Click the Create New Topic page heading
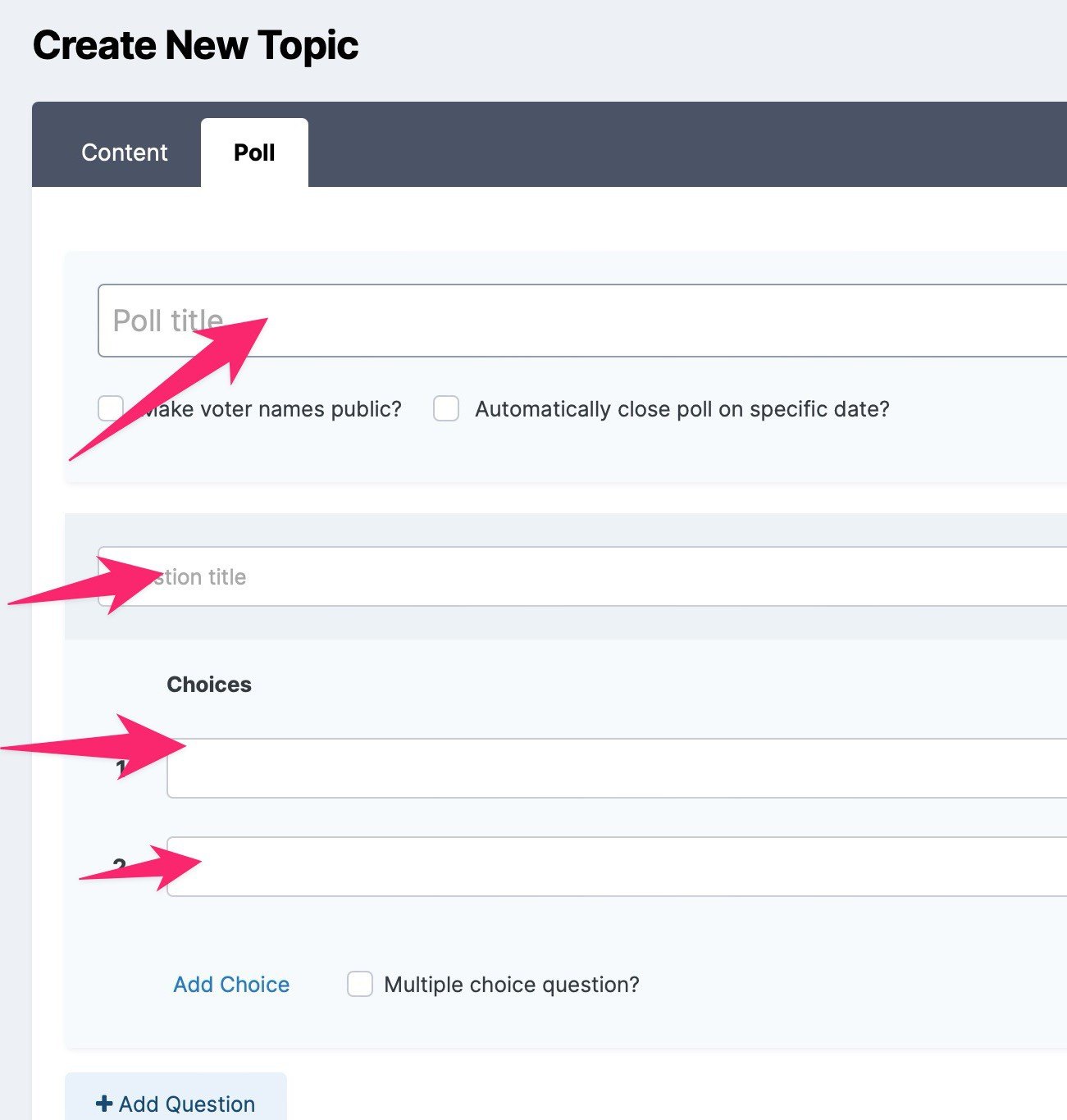 (x=195, y=45)
